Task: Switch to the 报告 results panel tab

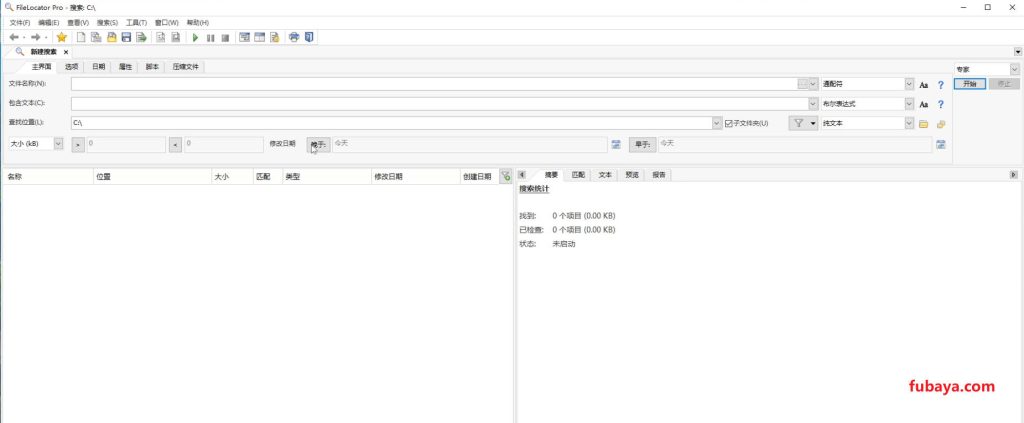Action: pos(659,175)
